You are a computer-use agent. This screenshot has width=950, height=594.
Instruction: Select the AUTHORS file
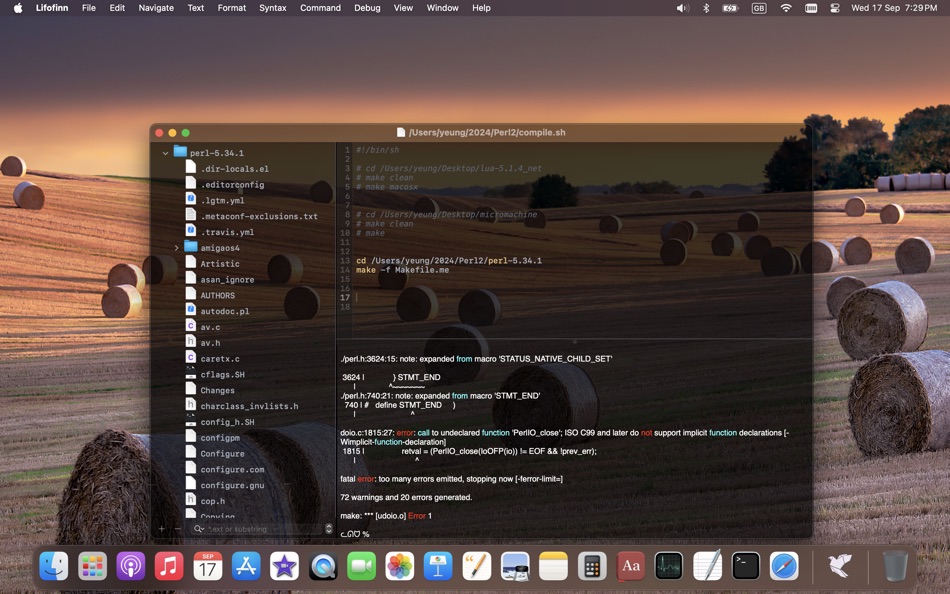click(218, 295)
